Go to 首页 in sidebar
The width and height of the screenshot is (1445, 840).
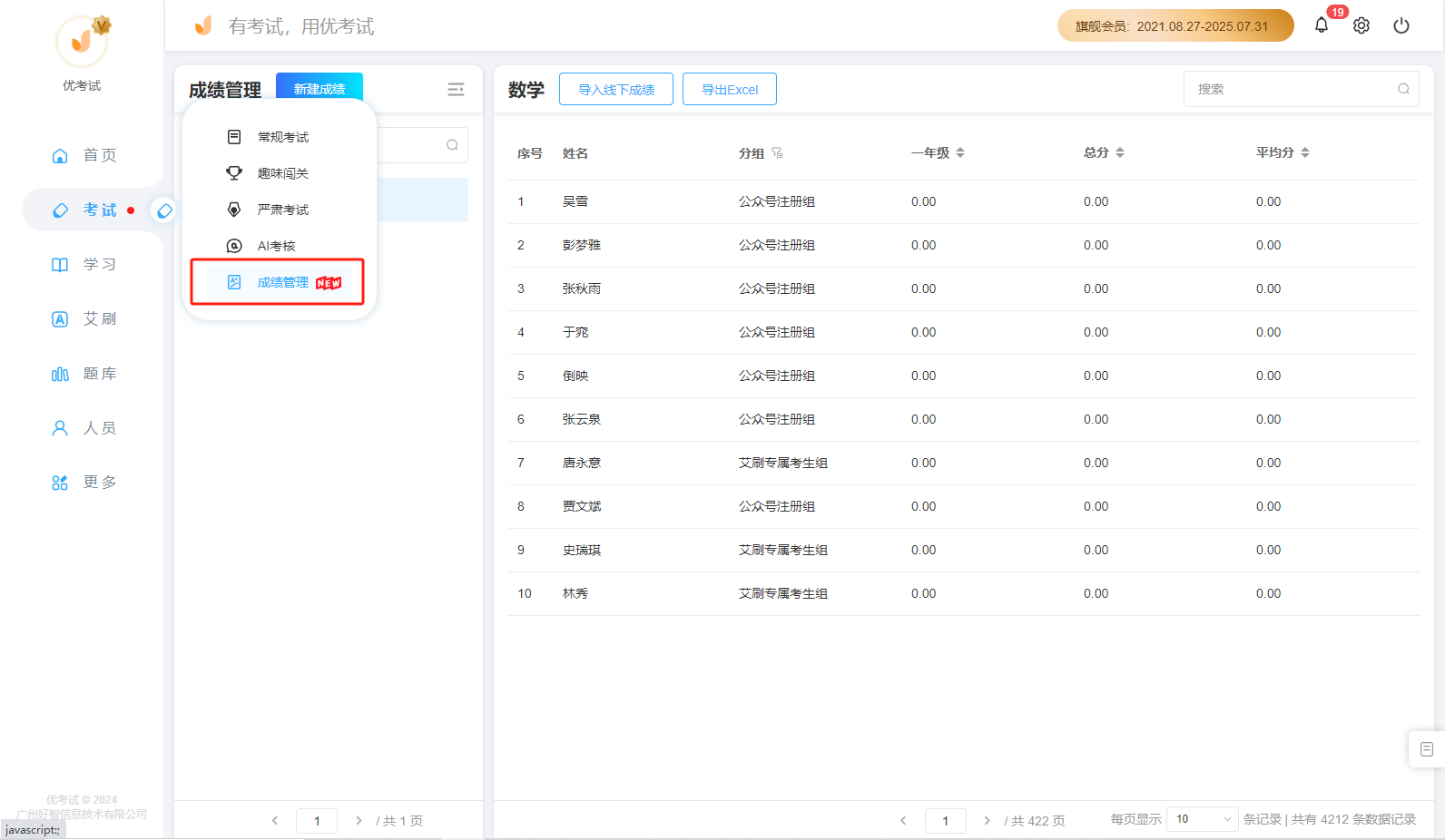[x=84, y=155]
